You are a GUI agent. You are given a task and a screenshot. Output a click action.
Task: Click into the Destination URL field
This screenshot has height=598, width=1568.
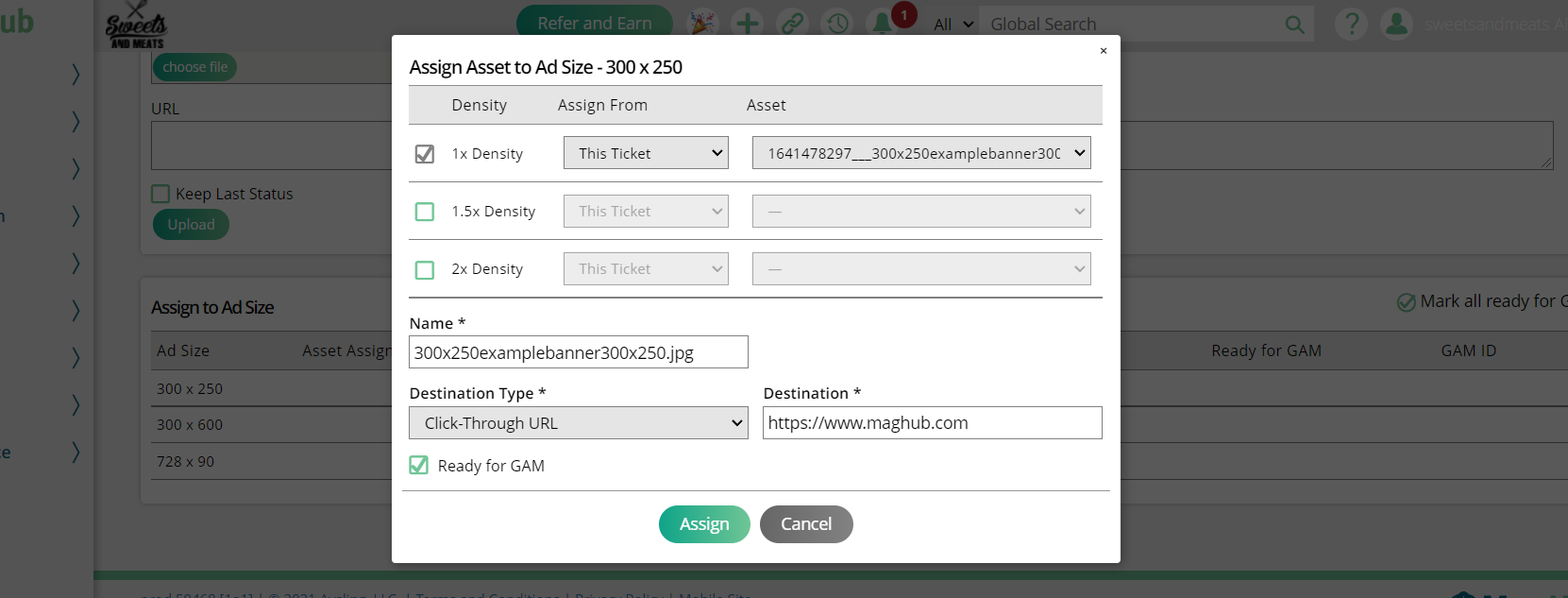(x=932, y=423)
